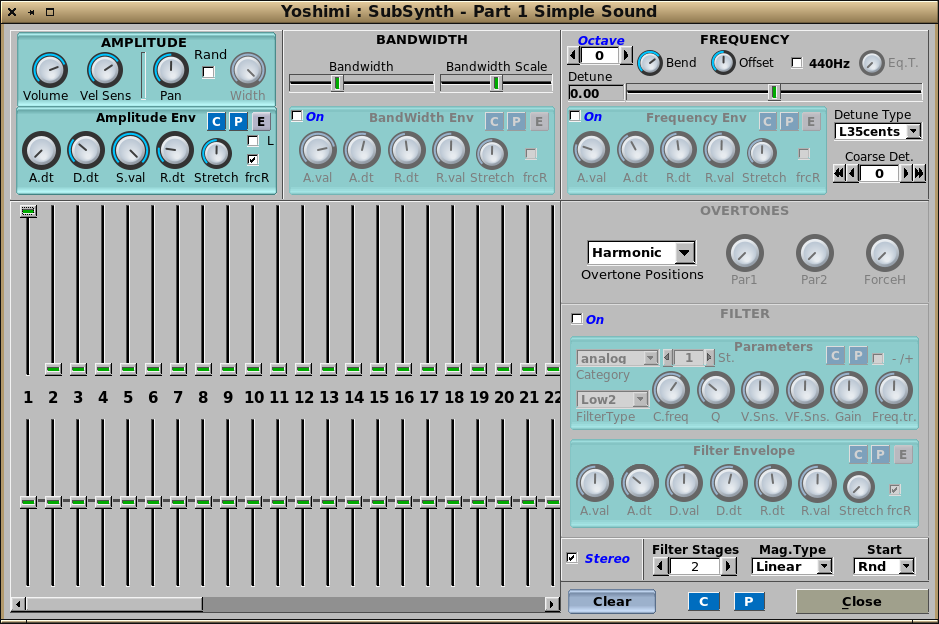This screenshot has width=939, height=624.
Task: Open the Harmonic overtone positions dropdown
Action: tap(641, 253)
